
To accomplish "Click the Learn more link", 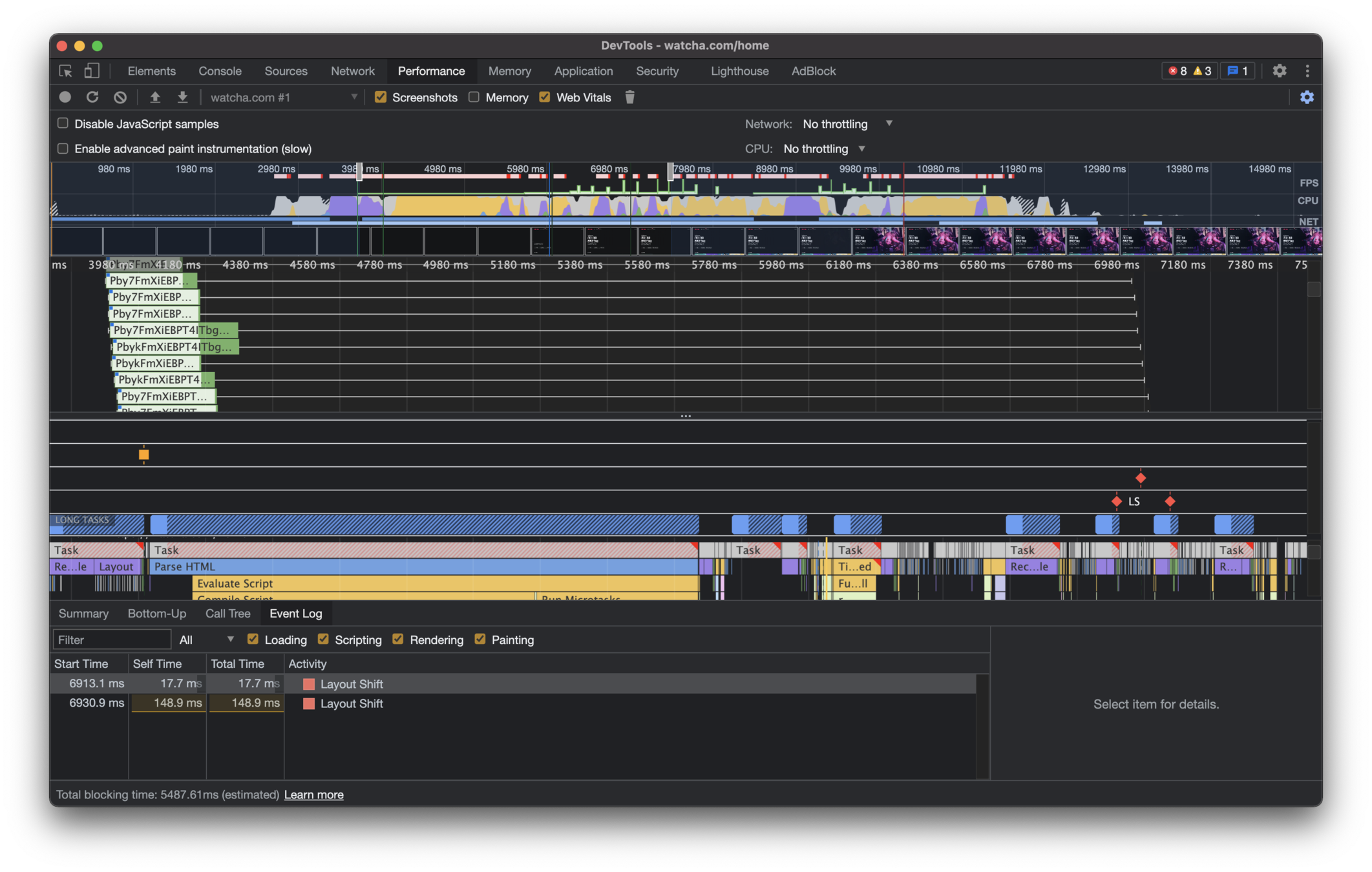I will pyautogui.click(x=313, y=794).
